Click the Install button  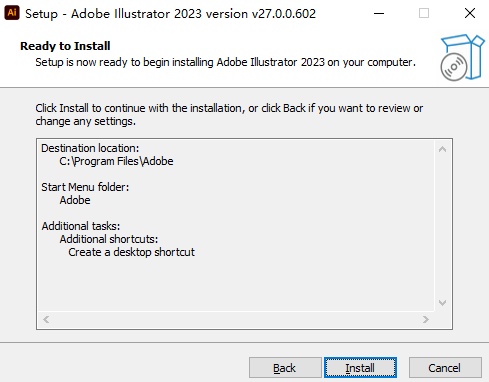point(360,368)
